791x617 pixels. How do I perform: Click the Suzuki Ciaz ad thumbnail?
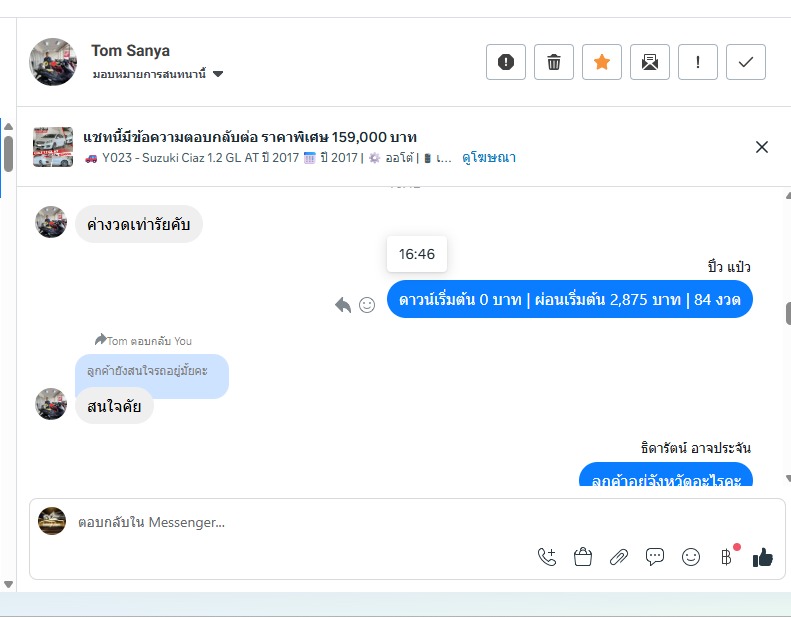click(53, 147)
